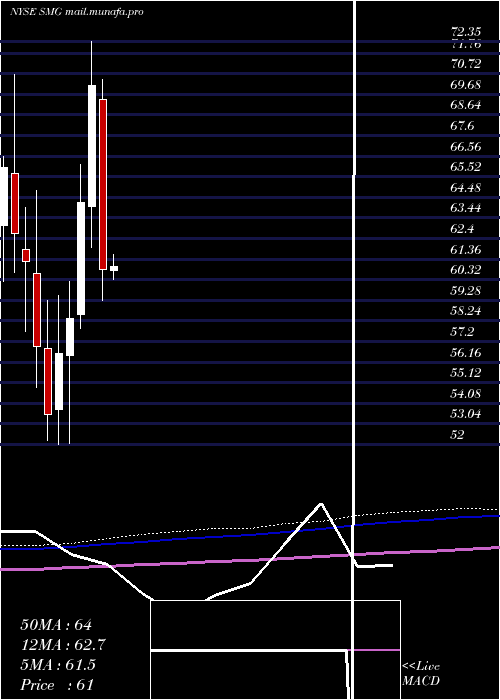
Task: Select the 61.36 price axis label
Action: pos(466,249)
